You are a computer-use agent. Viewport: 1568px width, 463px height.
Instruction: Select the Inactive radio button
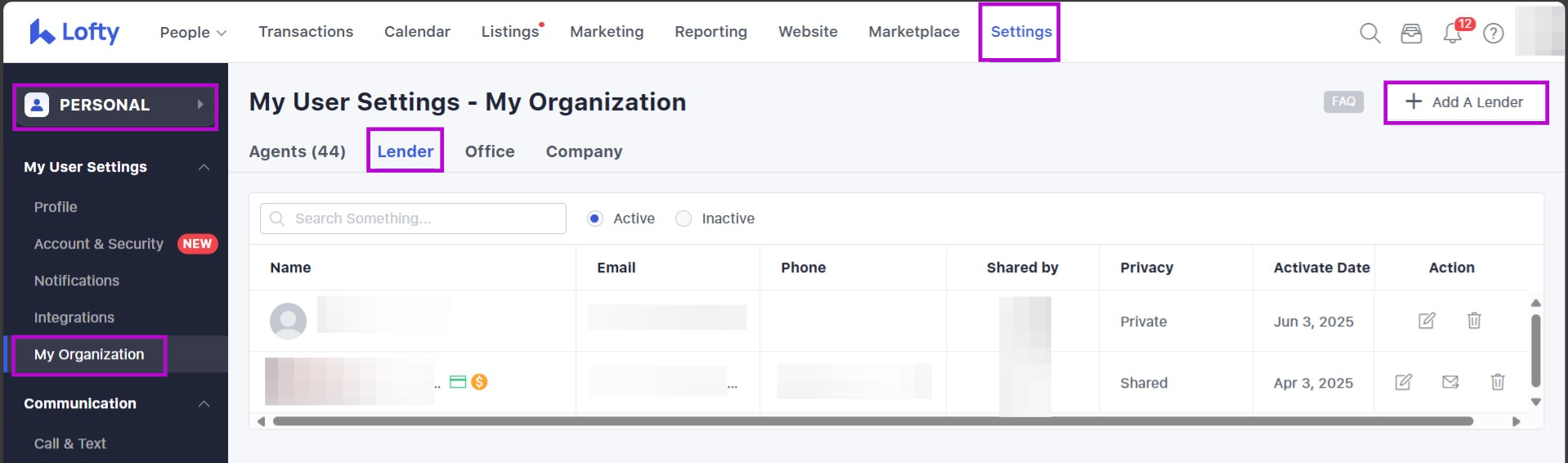[683, 218]
